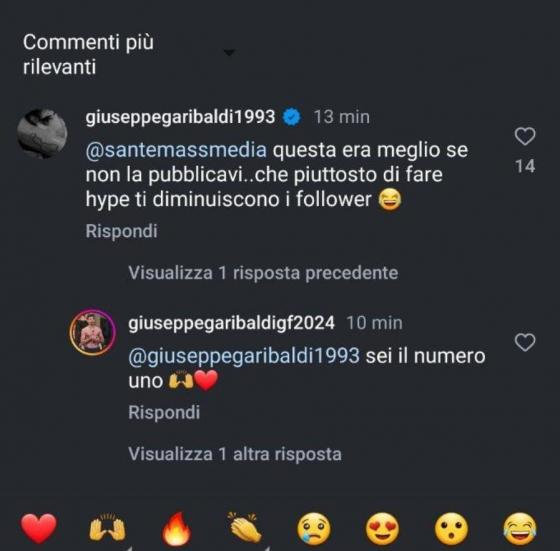Open giuseppegaribaldi1993 grayscale profile picture
560x551 pixels.
click(42, 134)
